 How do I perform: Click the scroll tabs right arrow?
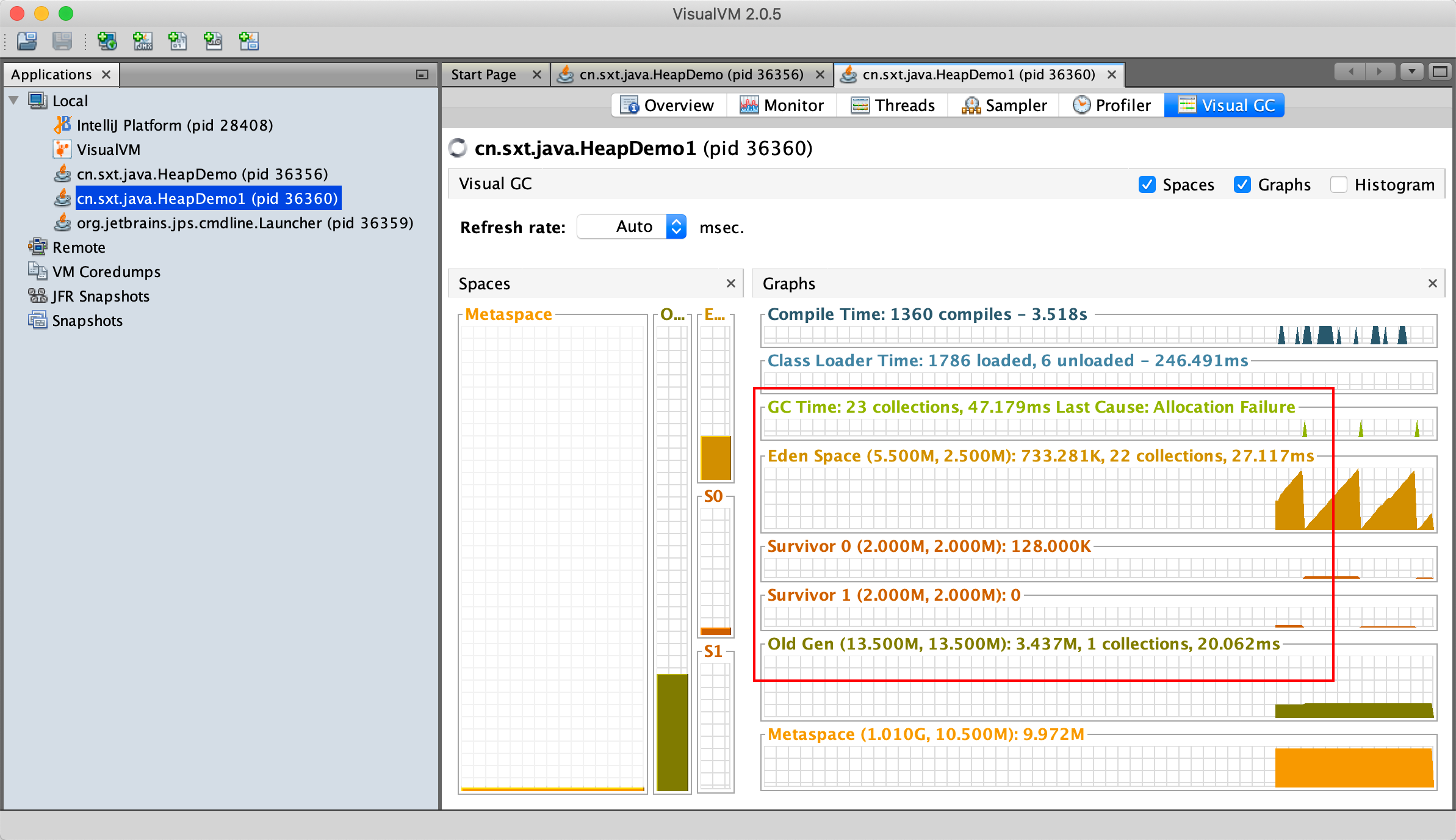pyautogui.click(x=1380, y=72)
